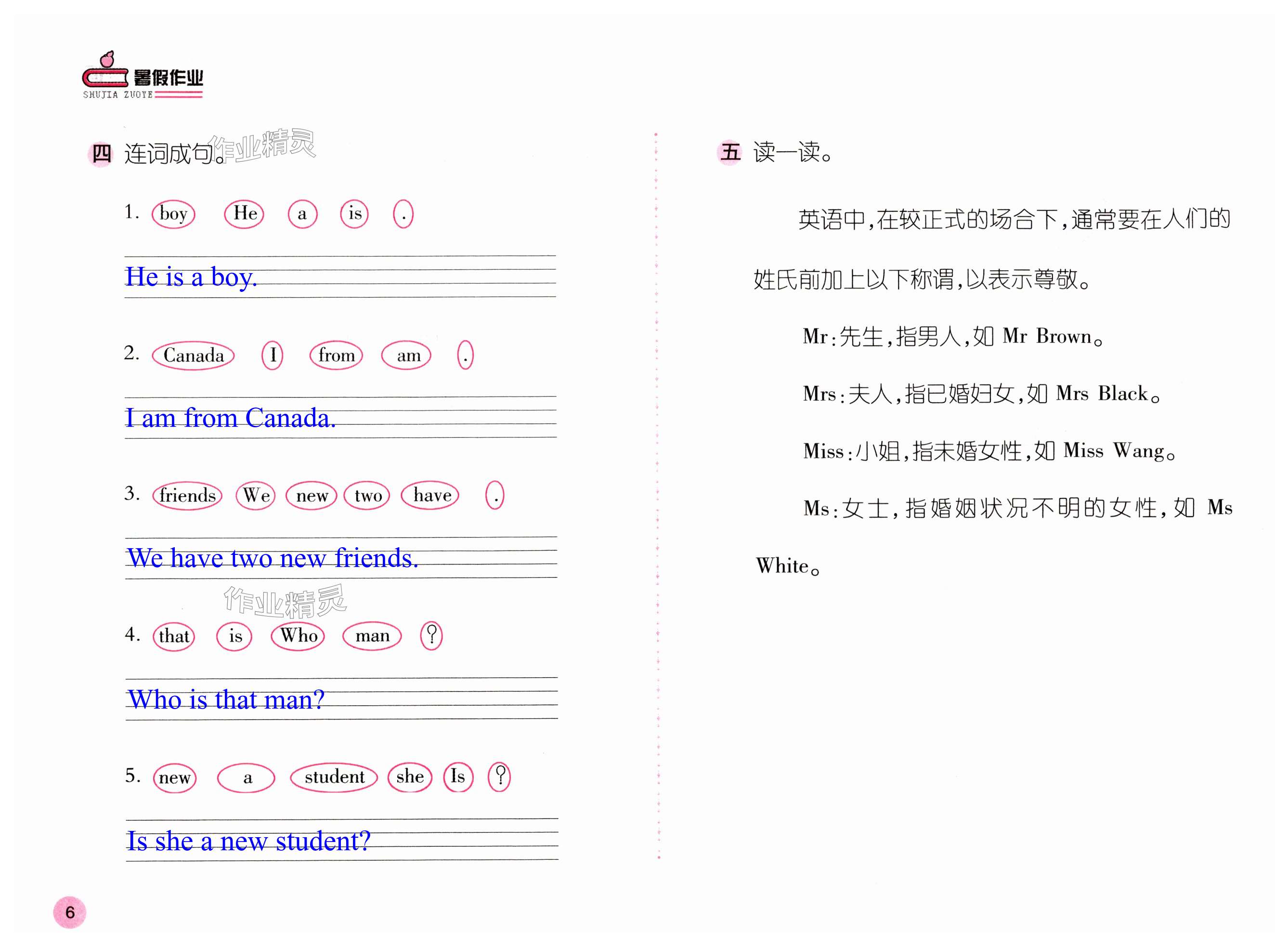Click the circled question mark in item 5
Screen dimensions: 1288x947
(x=500, y=777)
